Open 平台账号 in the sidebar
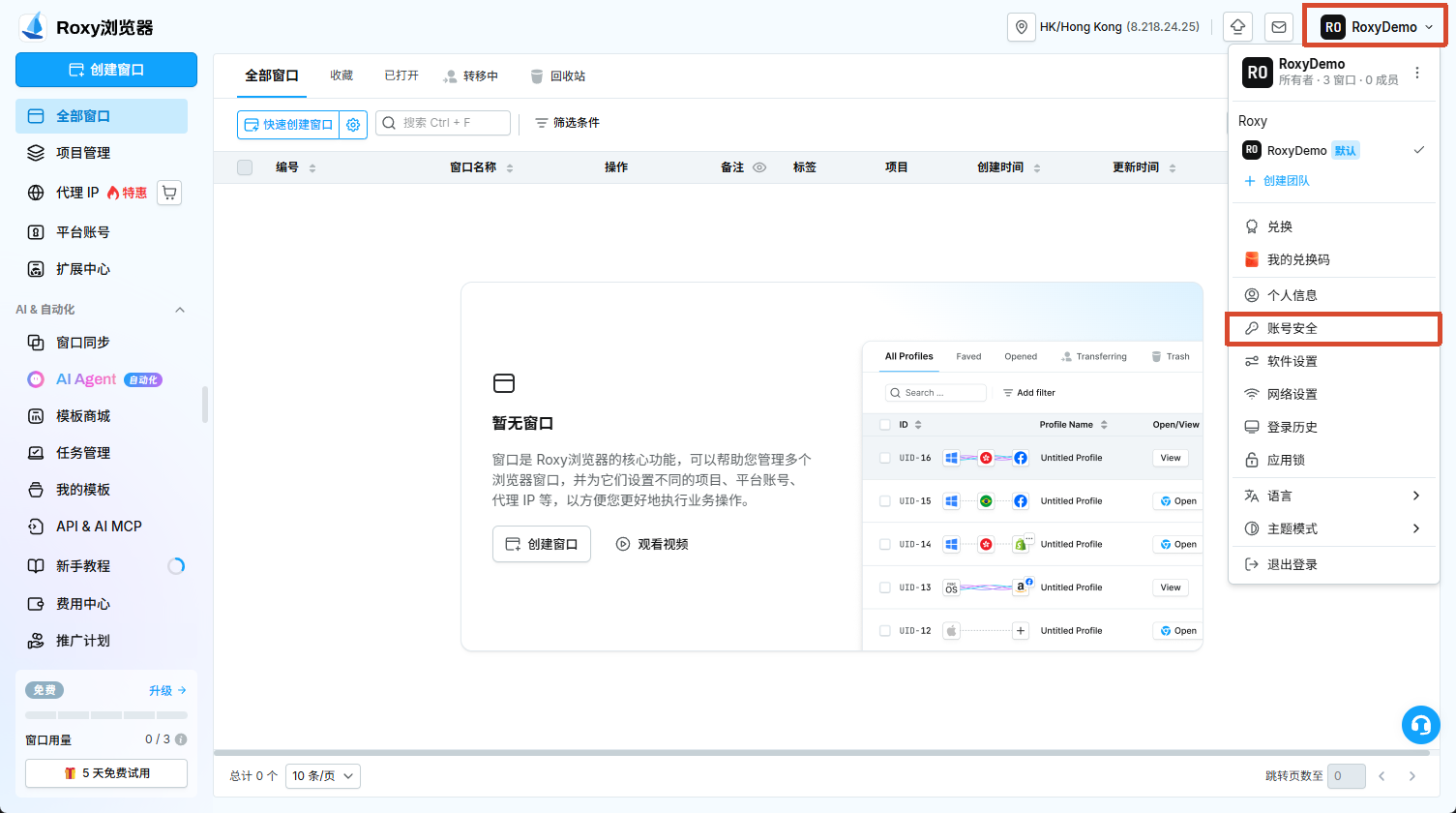The image size is (1456, 813). coord(102,232)
